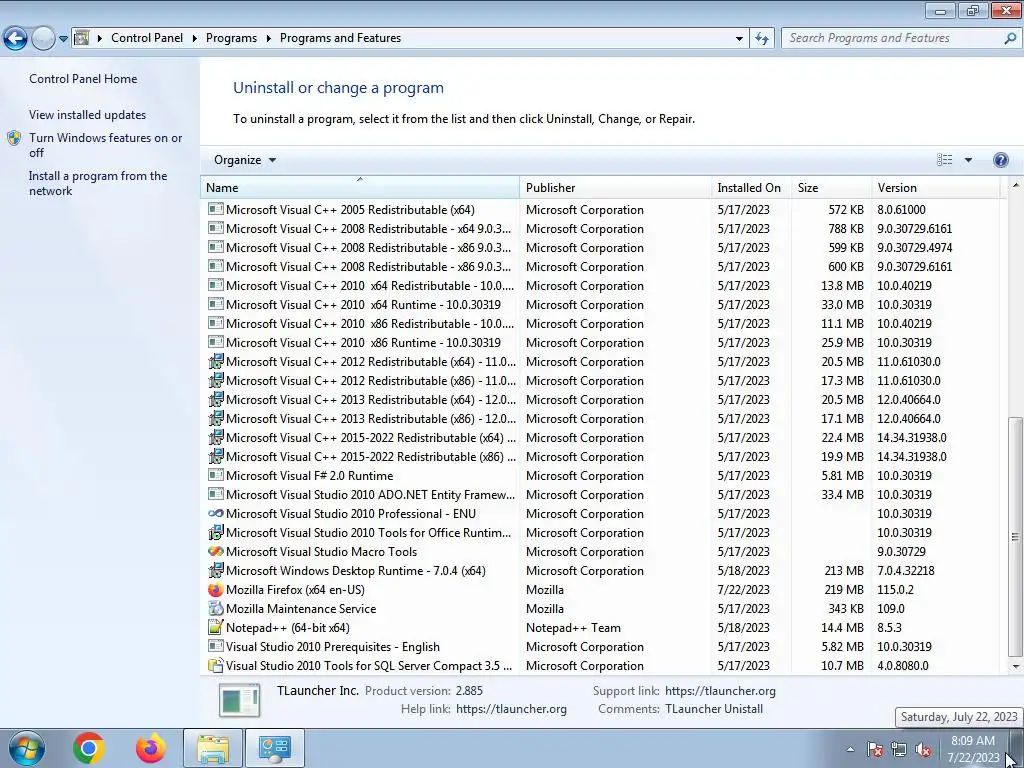Sort list by Size column header

click(x=831, y=187)
